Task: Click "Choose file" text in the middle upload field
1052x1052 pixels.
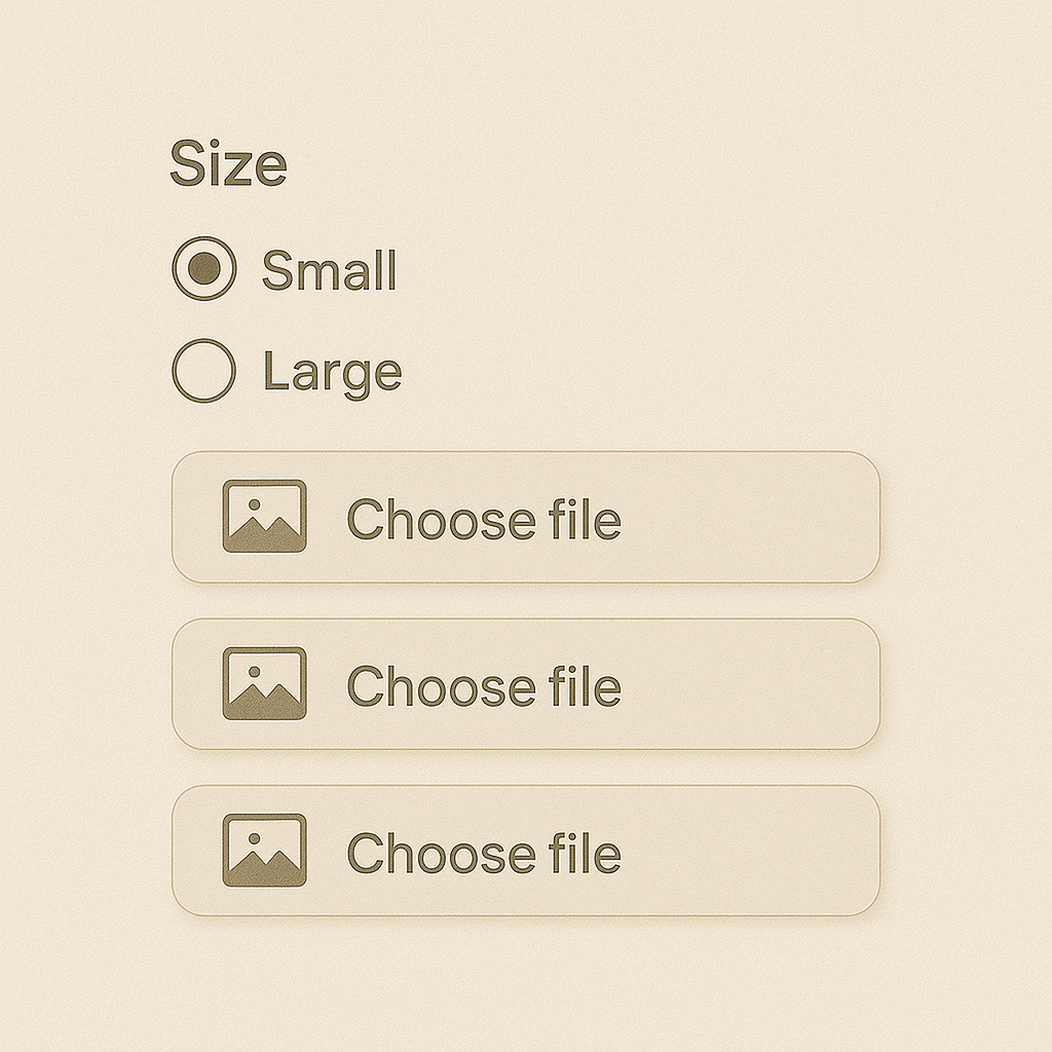Action: click(x=484, y=687)
